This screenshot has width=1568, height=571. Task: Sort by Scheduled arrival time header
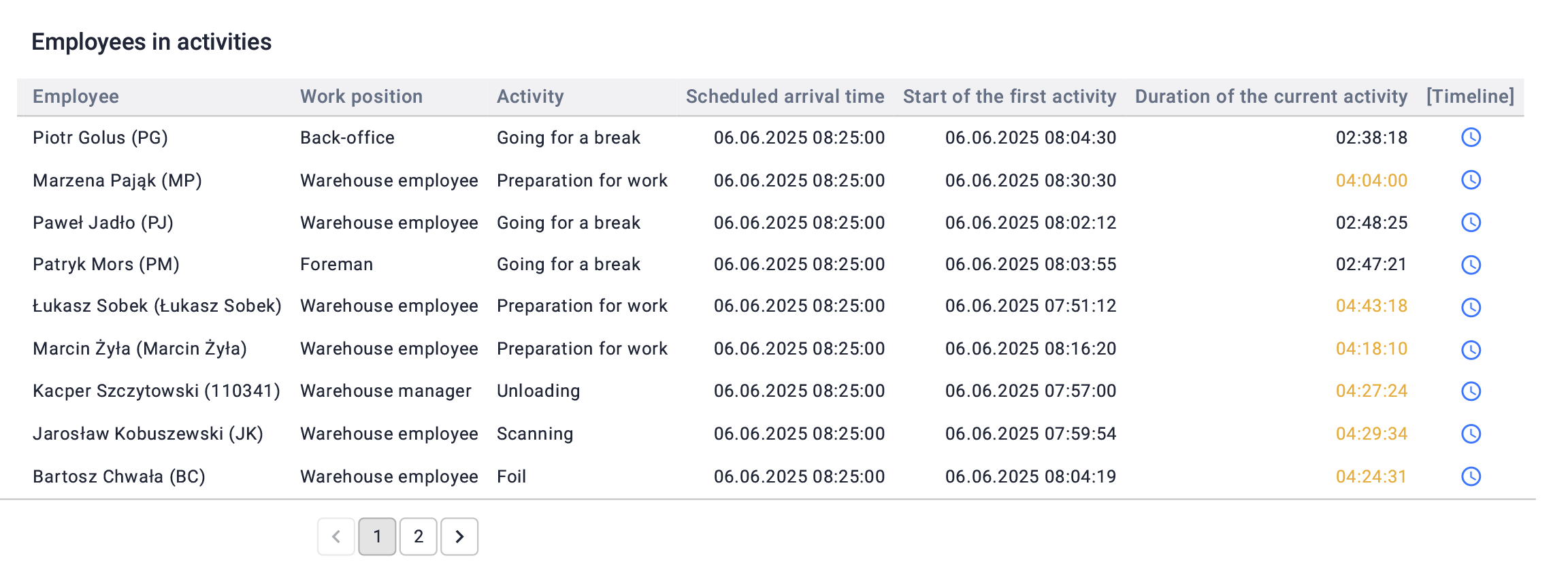click(785, 97)
